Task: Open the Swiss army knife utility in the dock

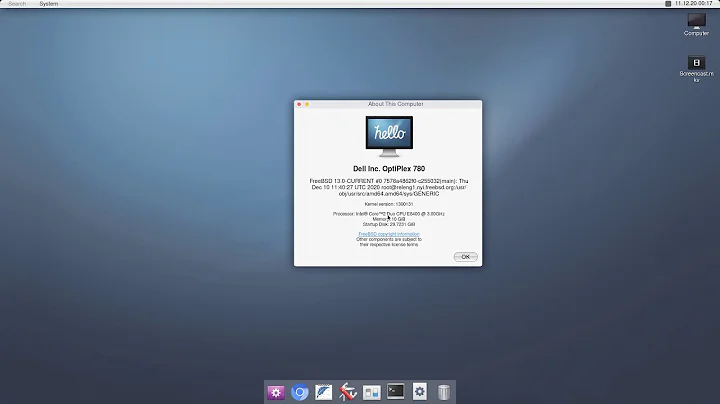Action: tap(348, 392)
